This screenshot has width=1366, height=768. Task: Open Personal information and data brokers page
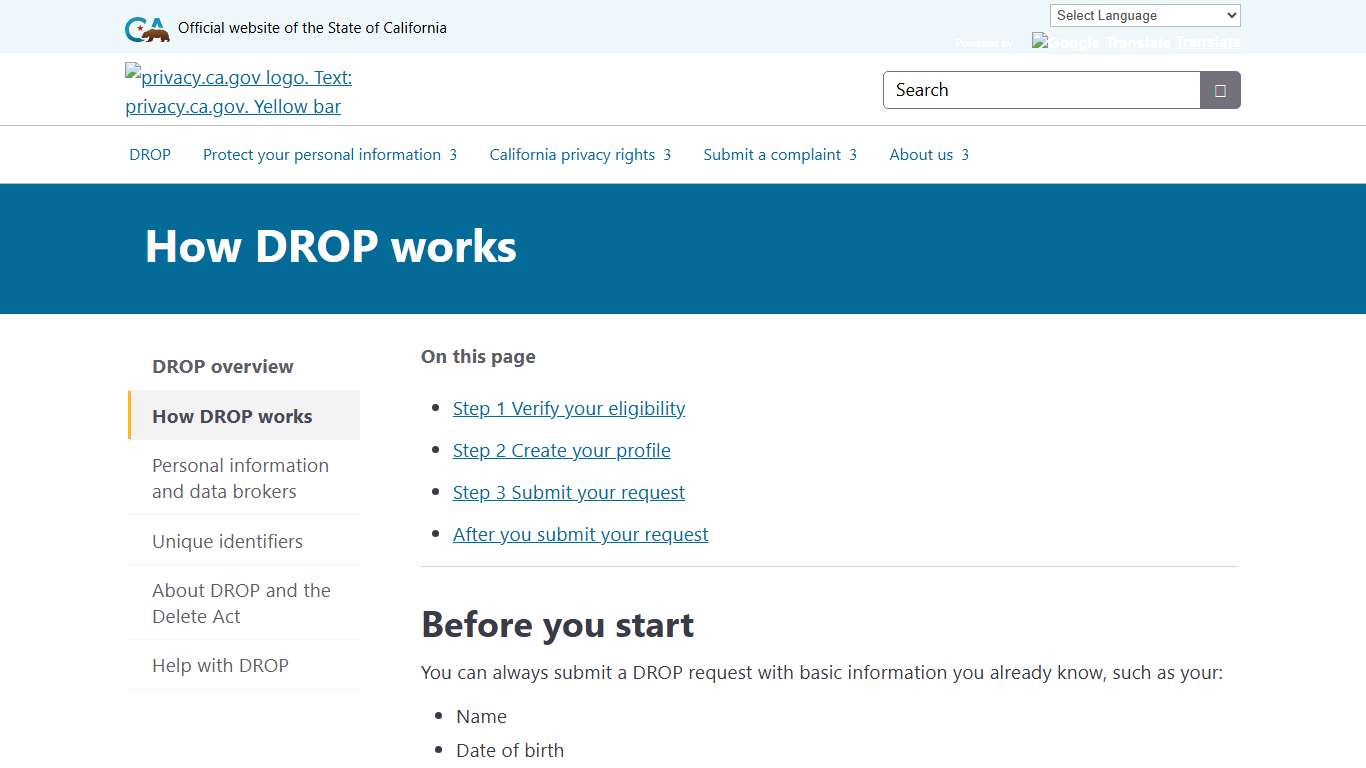click(240, 478)
